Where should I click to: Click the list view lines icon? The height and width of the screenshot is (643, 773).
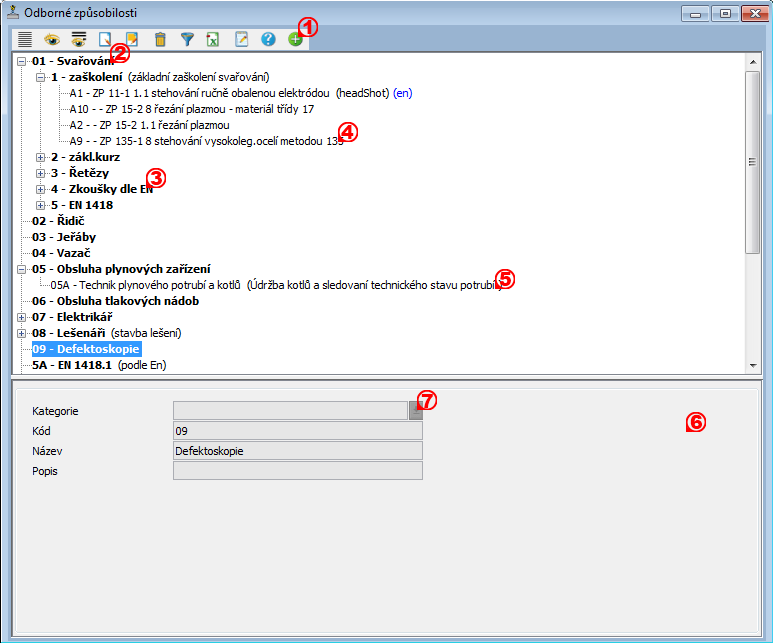point(25,39)
